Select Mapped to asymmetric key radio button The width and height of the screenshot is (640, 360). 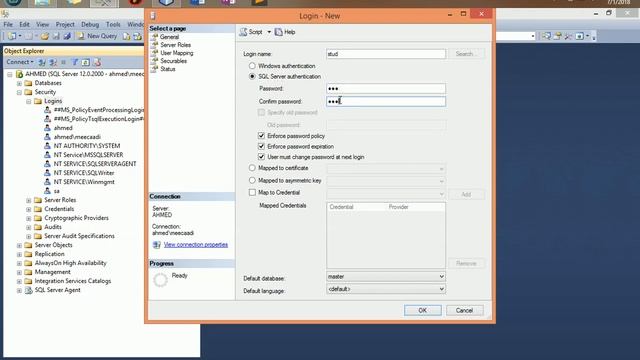(252, 180)
